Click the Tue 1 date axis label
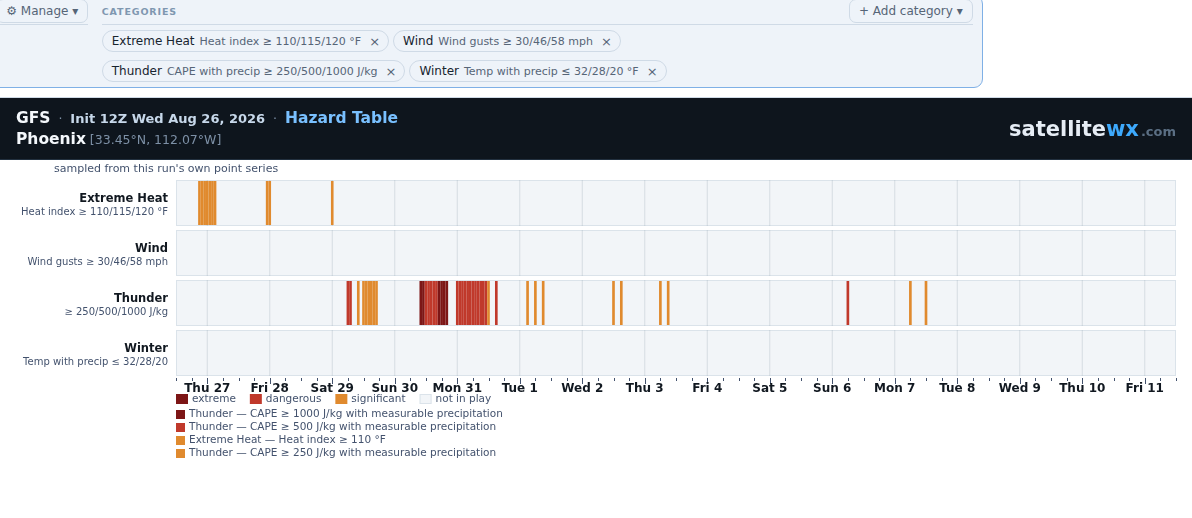 519,388
